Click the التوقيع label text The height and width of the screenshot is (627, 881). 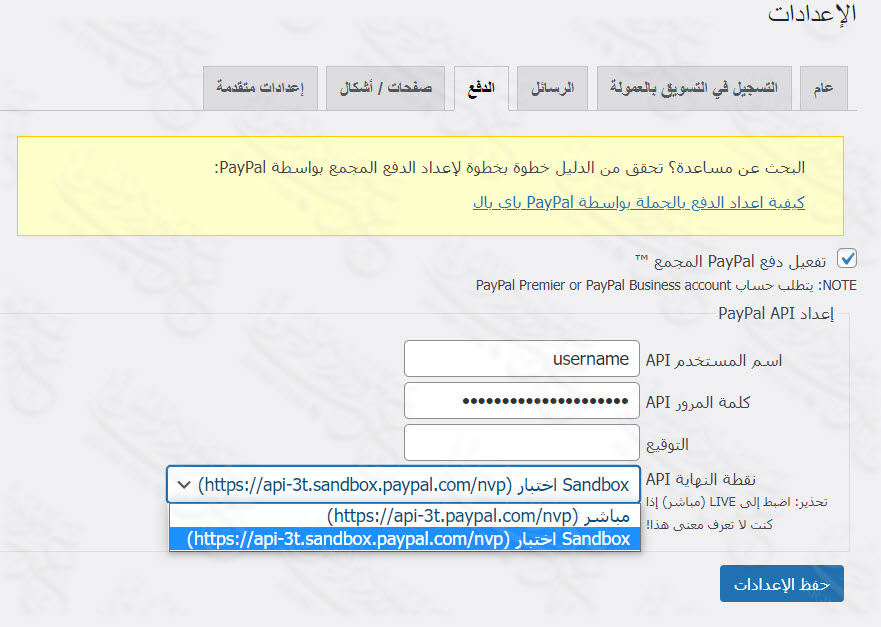[667, 444]
